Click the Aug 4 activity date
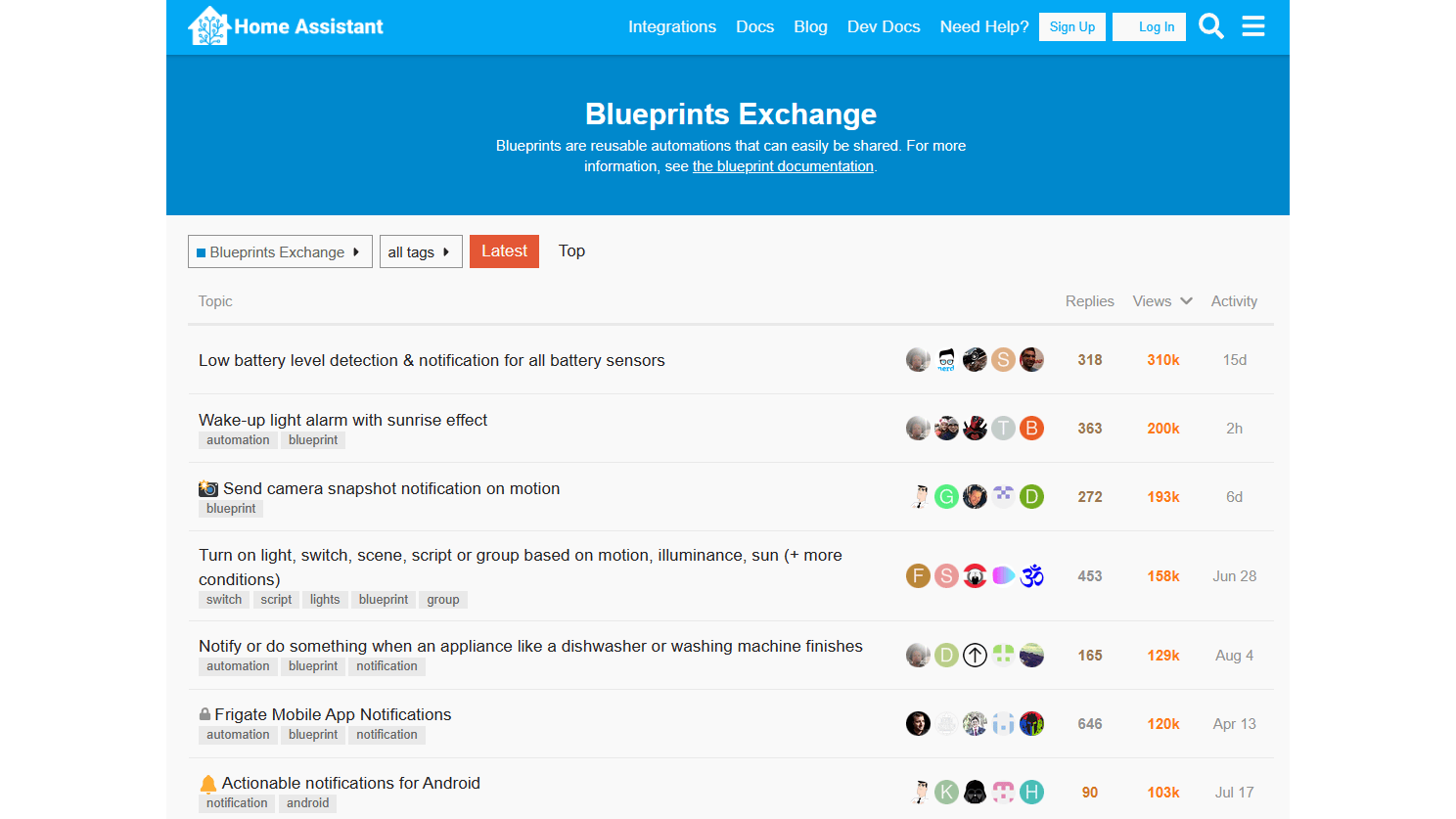Screen dimensions: 1456x819 1235,656
